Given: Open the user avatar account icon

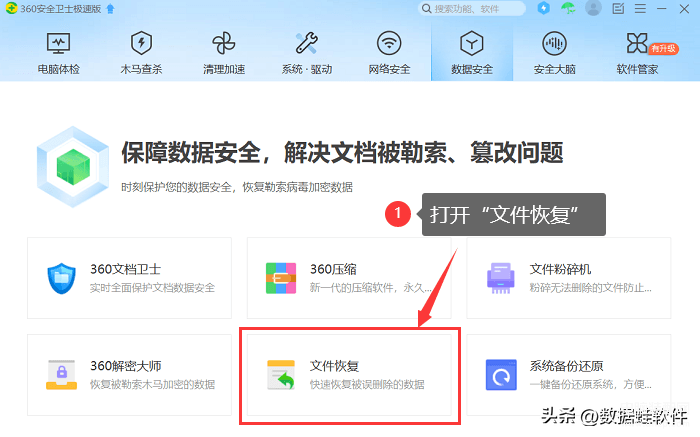Looking at the screenshot, I should click(x=593, y=8).
